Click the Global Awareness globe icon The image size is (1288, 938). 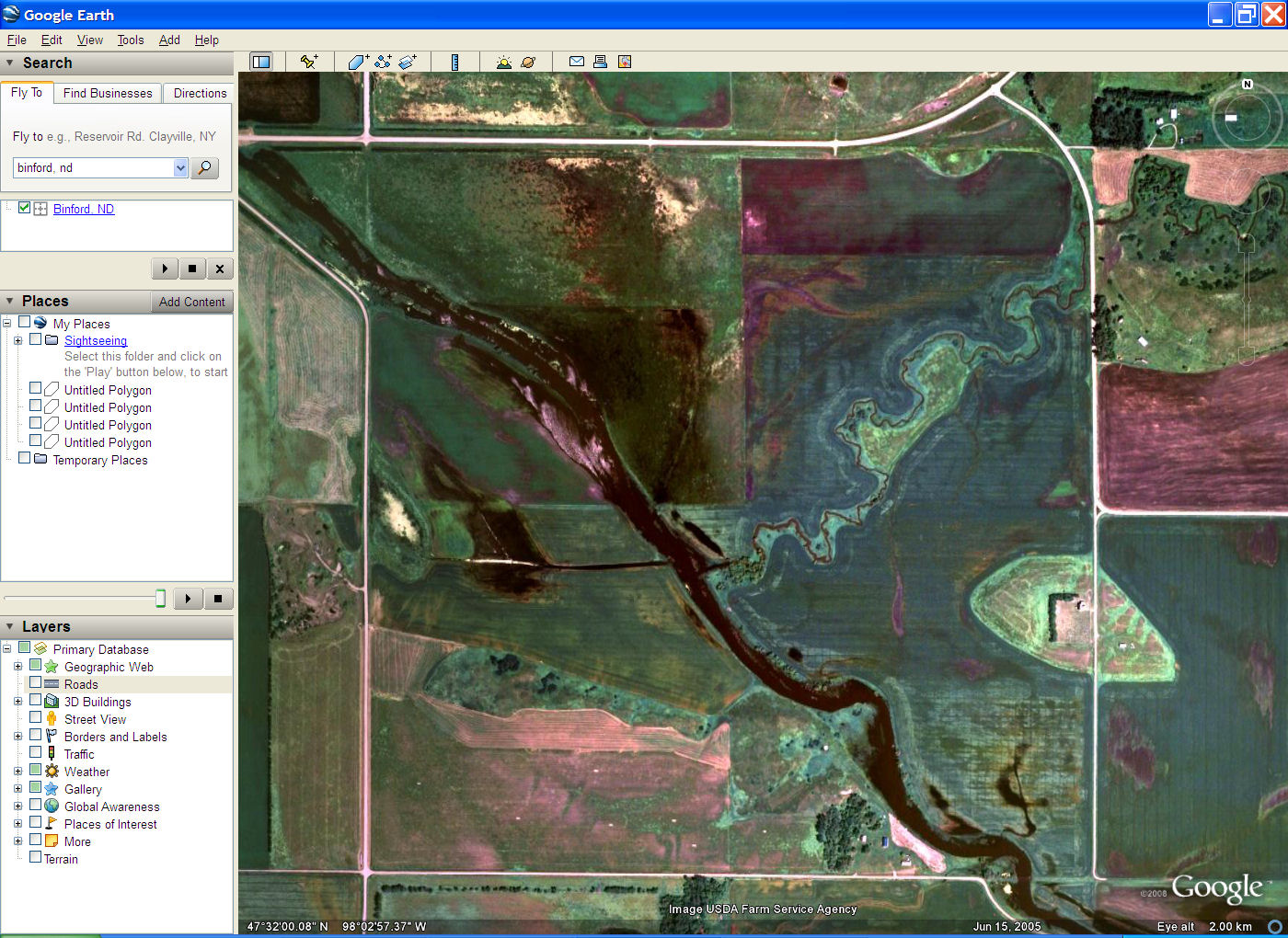[52, 806]
